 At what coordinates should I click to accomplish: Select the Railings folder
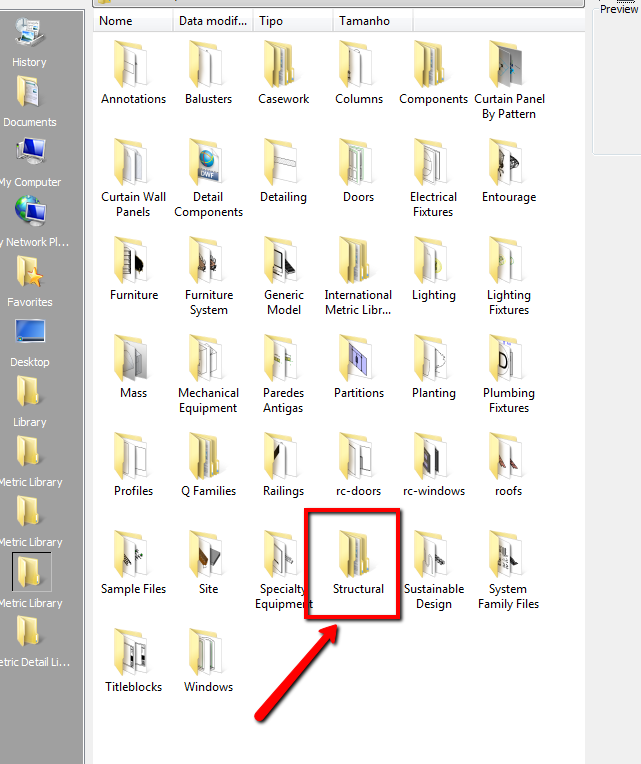[x=283, y=465]
